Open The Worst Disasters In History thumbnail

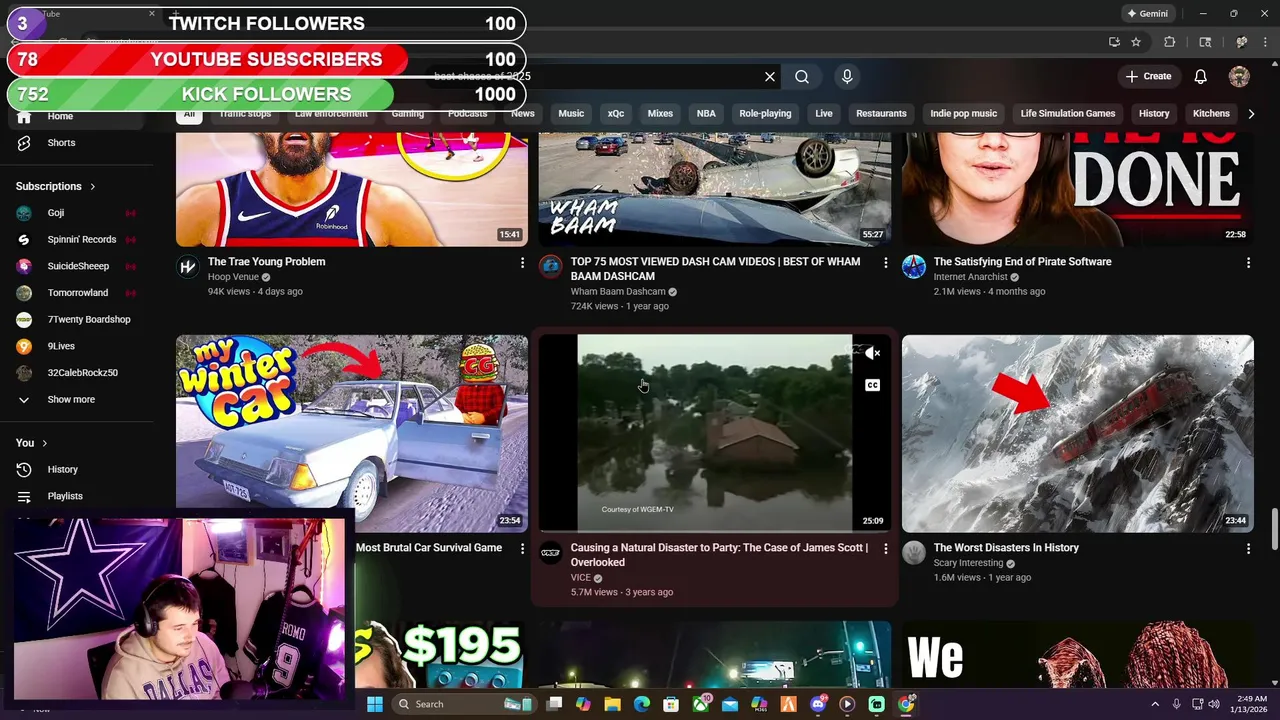[x=1077, y=433]
